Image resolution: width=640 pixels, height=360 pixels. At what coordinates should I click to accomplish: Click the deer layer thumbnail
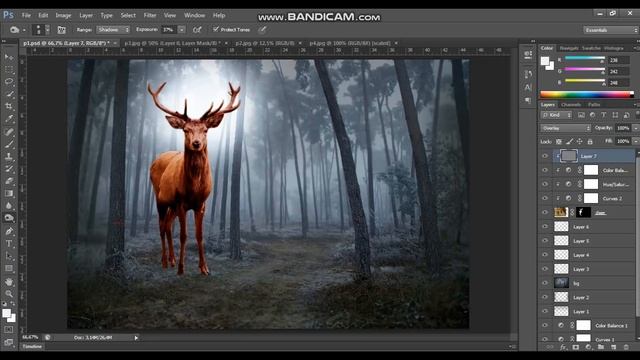coord(561,212)
